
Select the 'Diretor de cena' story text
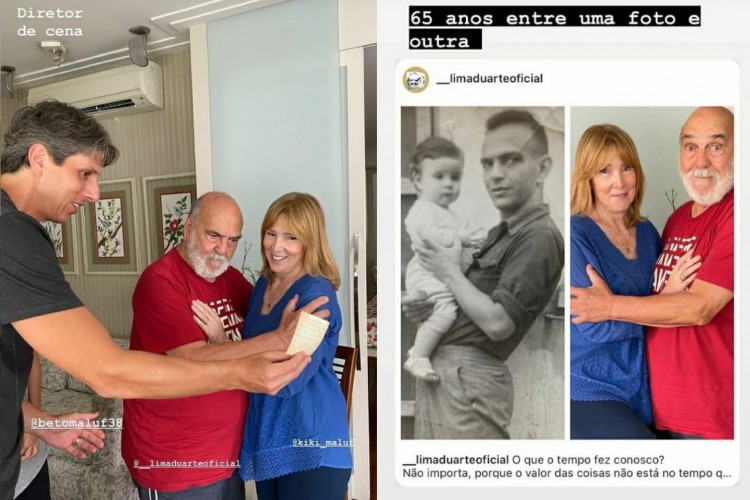tap(50, 22)
